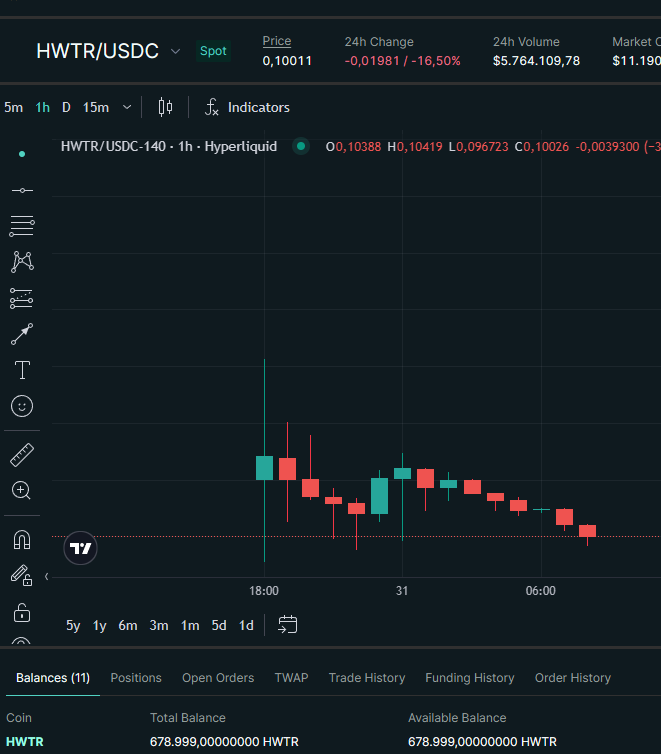Click the total balance 678.999,00000000 HWTR

pos(224,741)
